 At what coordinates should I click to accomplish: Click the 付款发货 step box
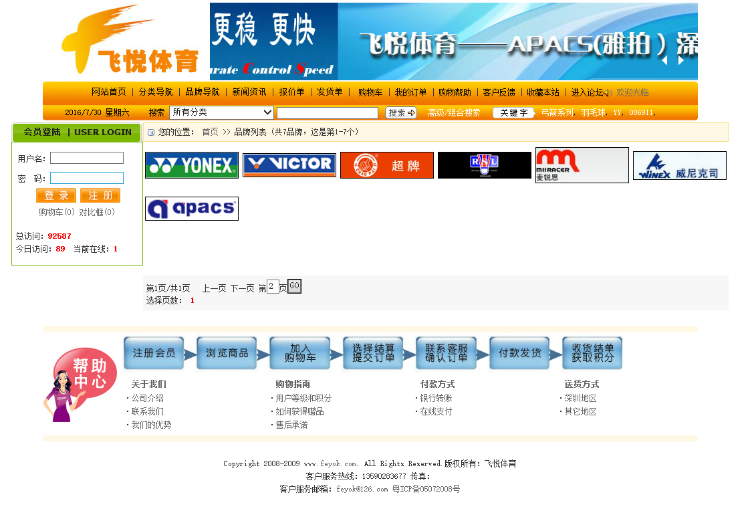[519, 353]
